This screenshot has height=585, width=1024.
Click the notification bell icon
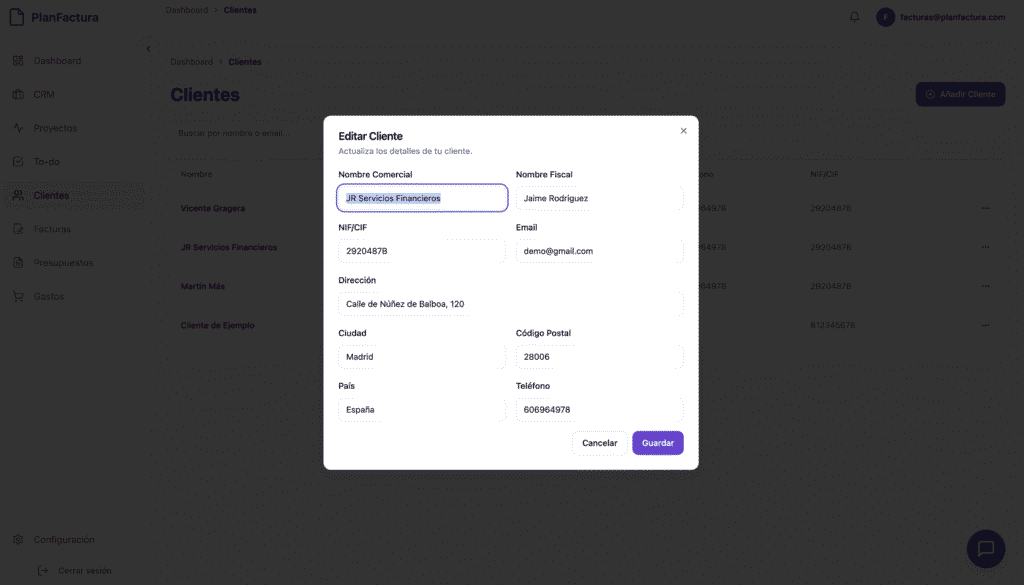854,17
